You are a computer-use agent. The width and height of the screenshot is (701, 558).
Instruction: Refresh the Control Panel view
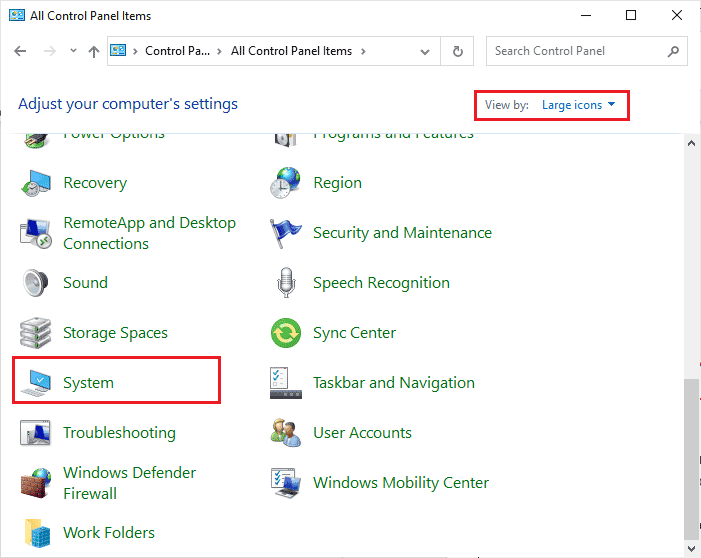pyautogui.click(x=457, y=51)
